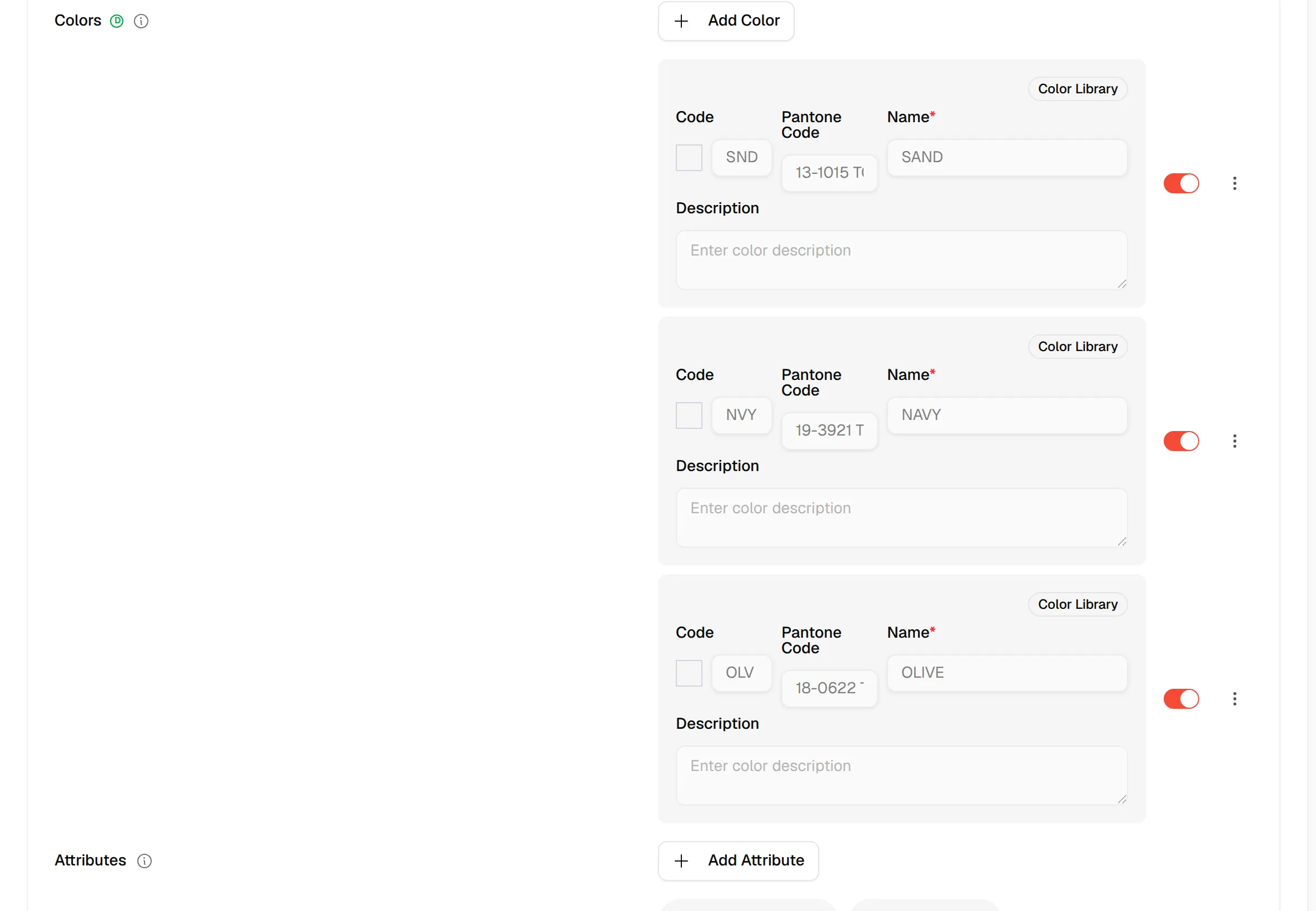The width and height of the screenshot is (1316, 911).
Task: Click the Add Attribute button
Action: click(x=738, y=861)
